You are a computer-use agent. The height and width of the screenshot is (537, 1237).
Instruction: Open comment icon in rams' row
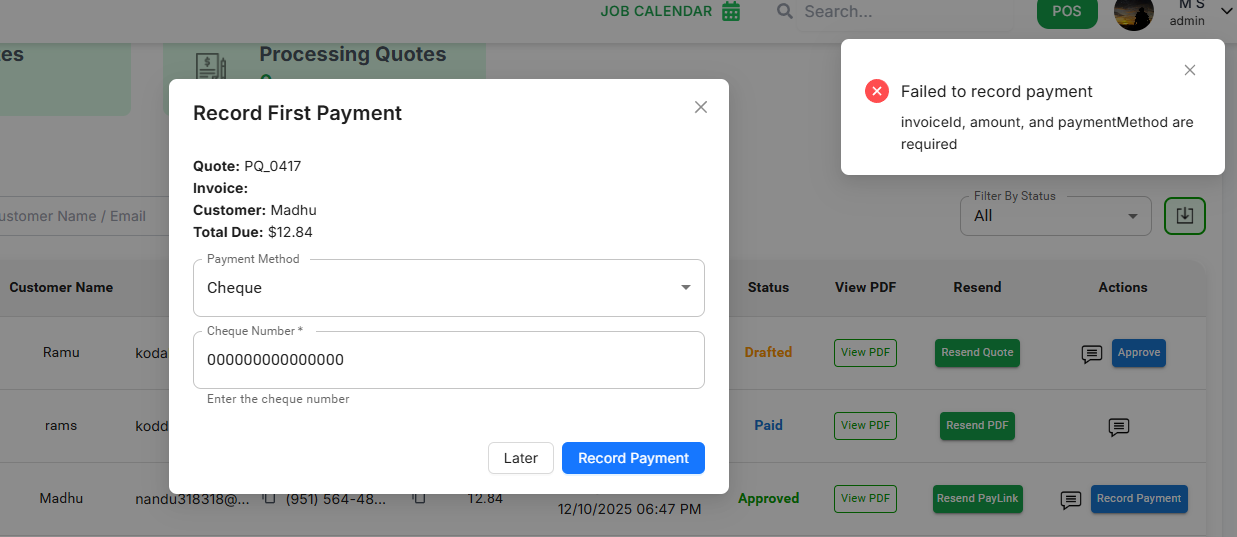point(1119,427)
